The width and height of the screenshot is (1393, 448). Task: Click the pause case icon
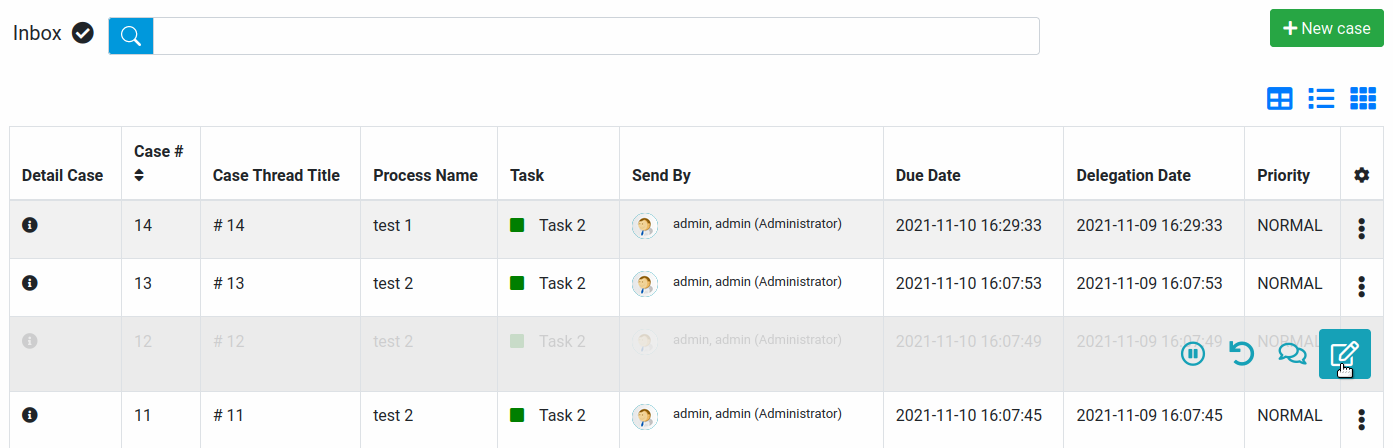tap(1193, 354)
